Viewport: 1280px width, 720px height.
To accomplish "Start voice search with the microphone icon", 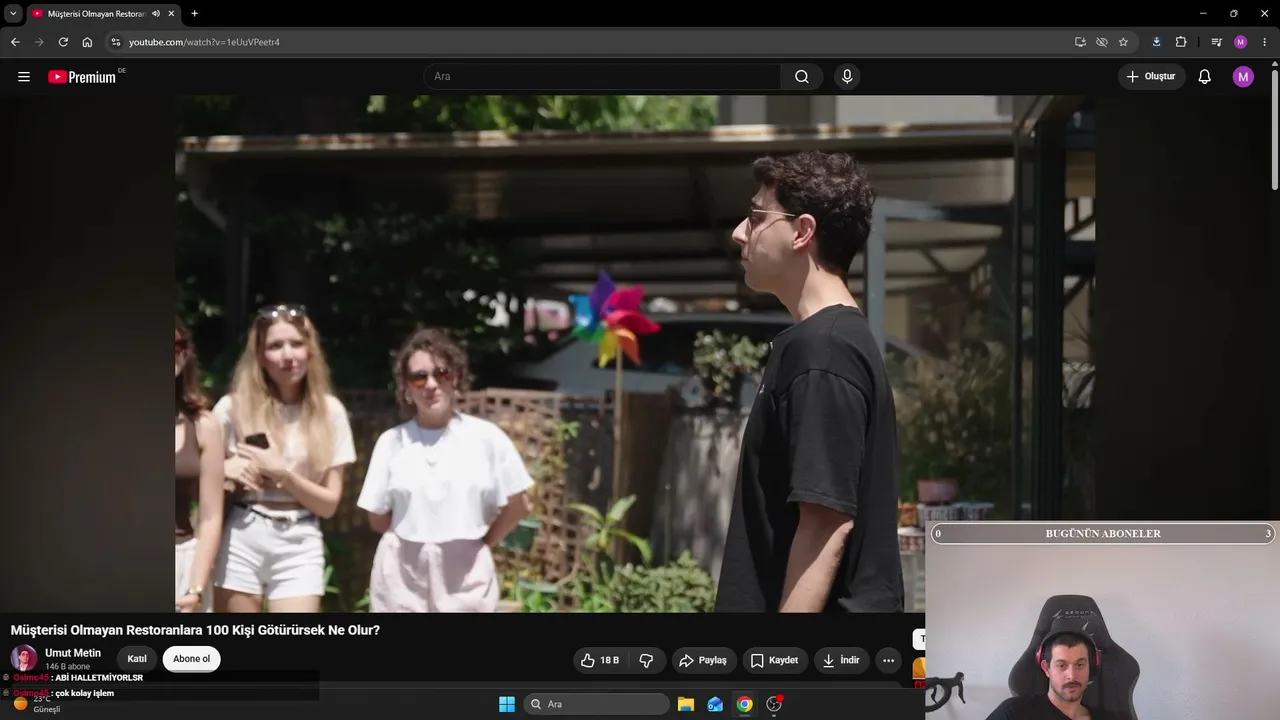I will (x=847, y=77).
